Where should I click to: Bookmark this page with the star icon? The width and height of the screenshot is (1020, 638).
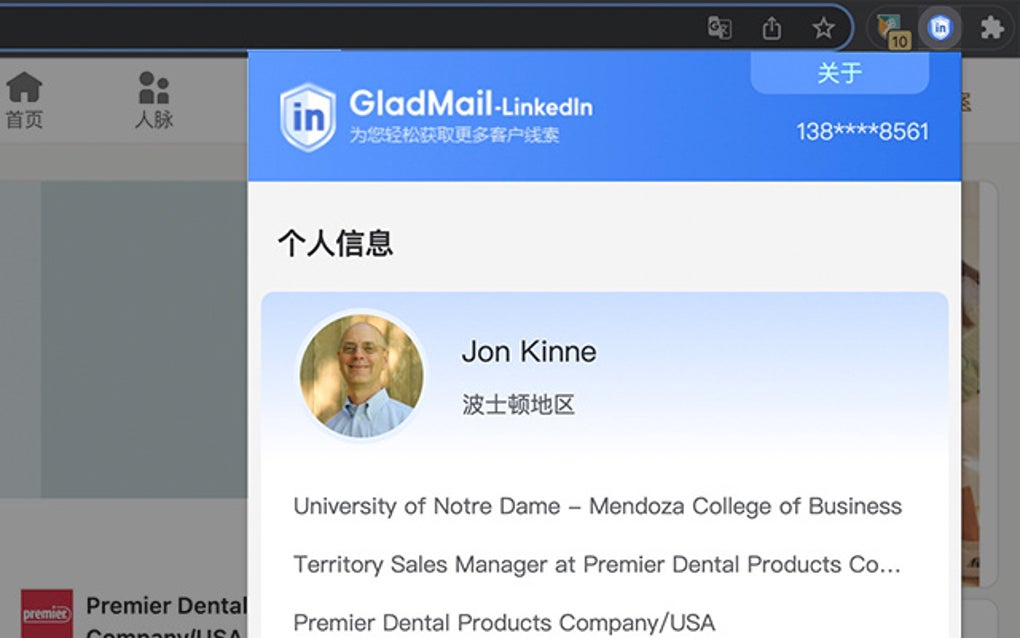(x=823, y=28)
